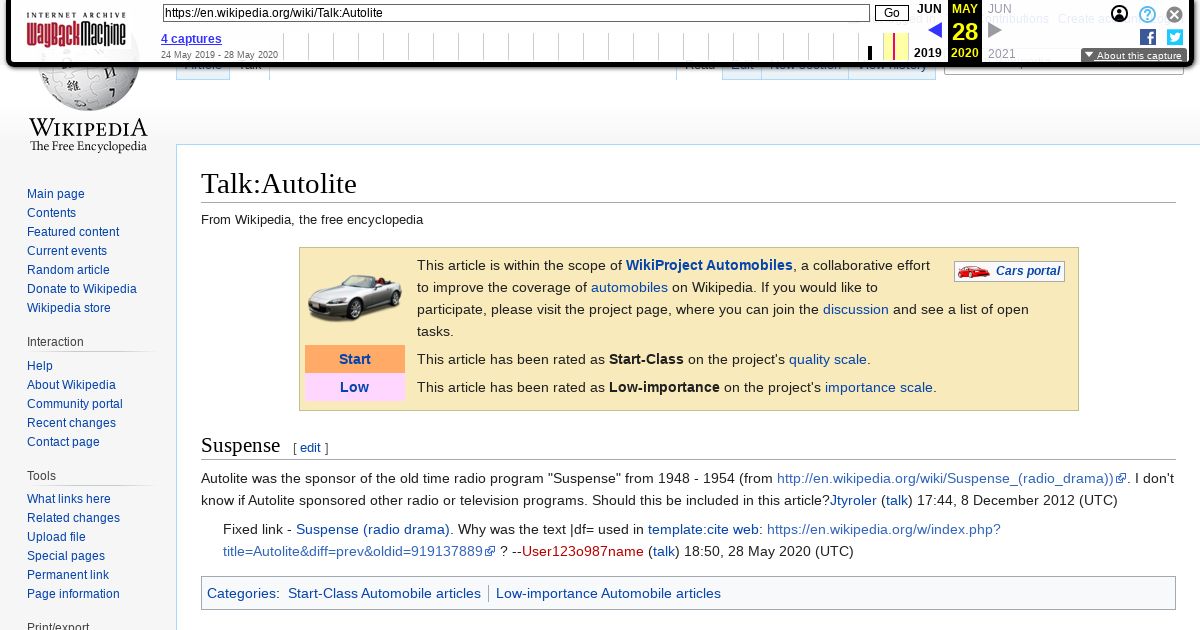Open the 4 captures link
This screenshot has height=630, width=1200.
point(191,39)
